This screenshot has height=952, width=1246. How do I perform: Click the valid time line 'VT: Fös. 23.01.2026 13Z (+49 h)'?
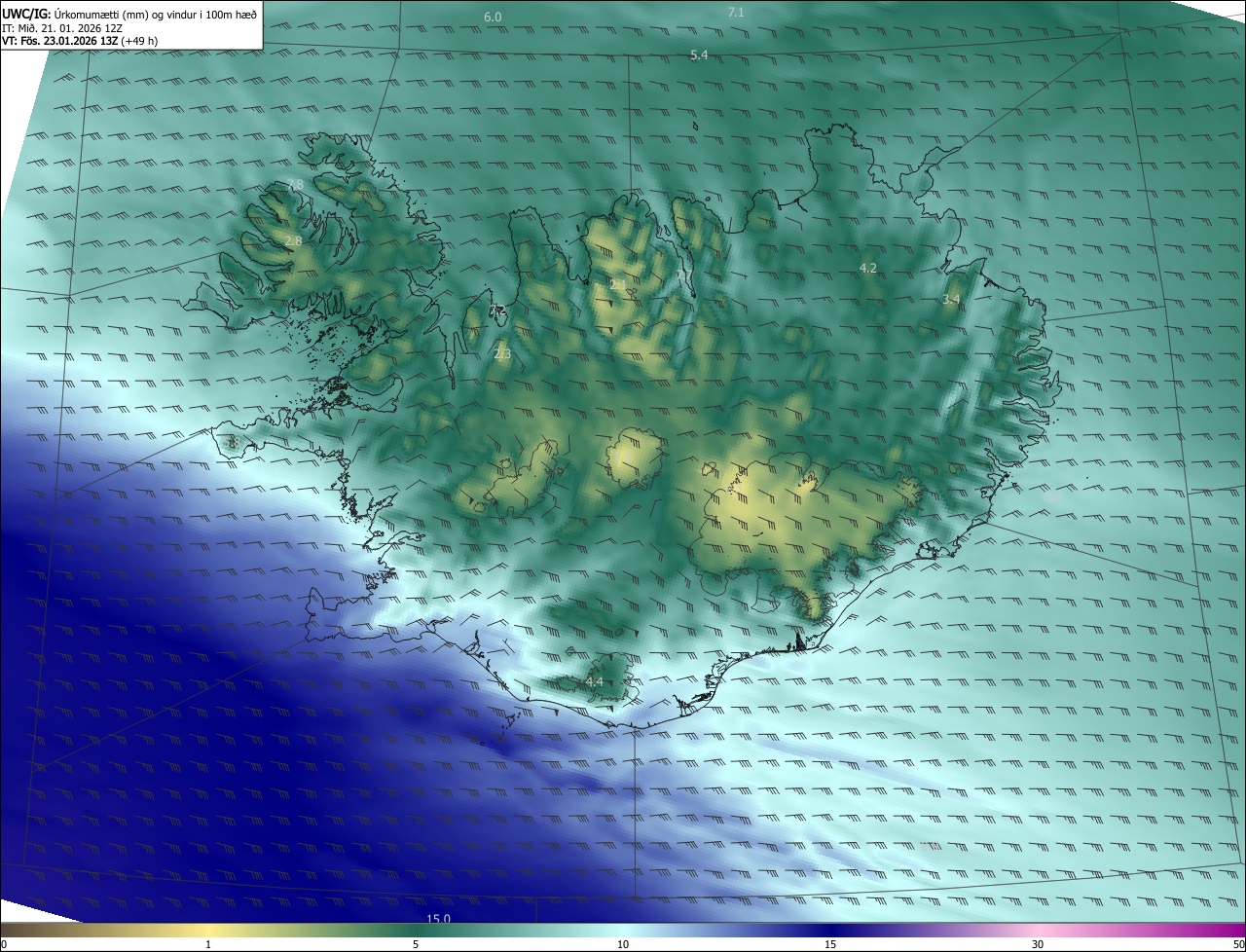pos(80,41)
